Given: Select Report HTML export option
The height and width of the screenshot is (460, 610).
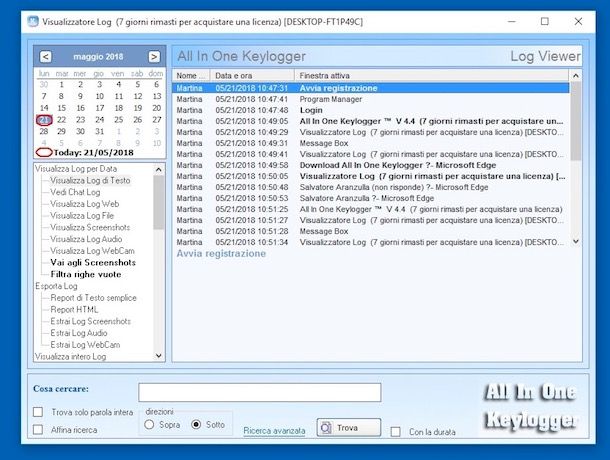Looking at the screenshot, I should tap(74, 309).
